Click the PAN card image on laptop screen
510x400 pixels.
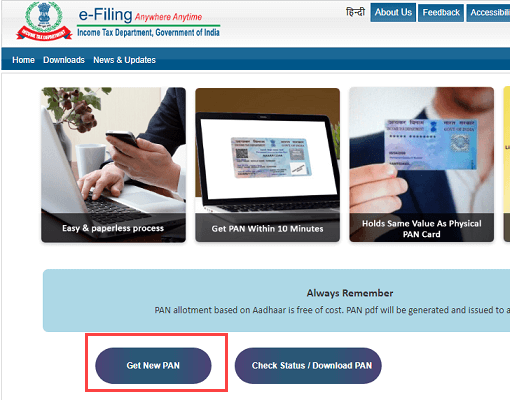271,157
